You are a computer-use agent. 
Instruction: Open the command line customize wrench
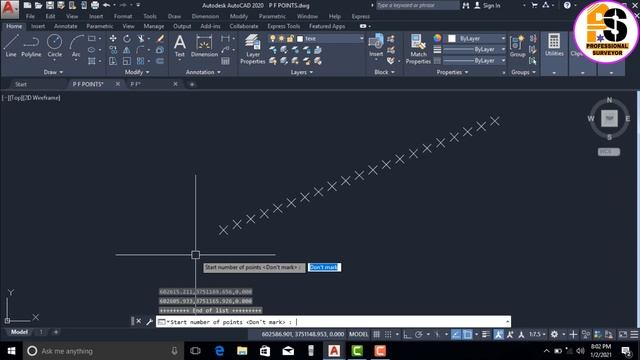point(149,322)
